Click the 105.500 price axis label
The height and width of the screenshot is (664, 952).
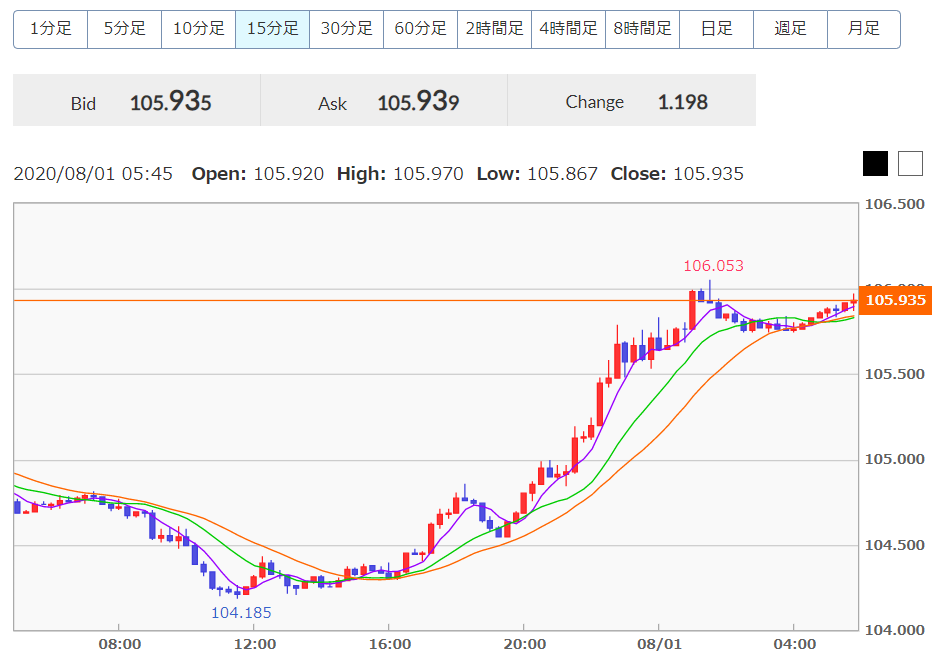pos(895,374)
